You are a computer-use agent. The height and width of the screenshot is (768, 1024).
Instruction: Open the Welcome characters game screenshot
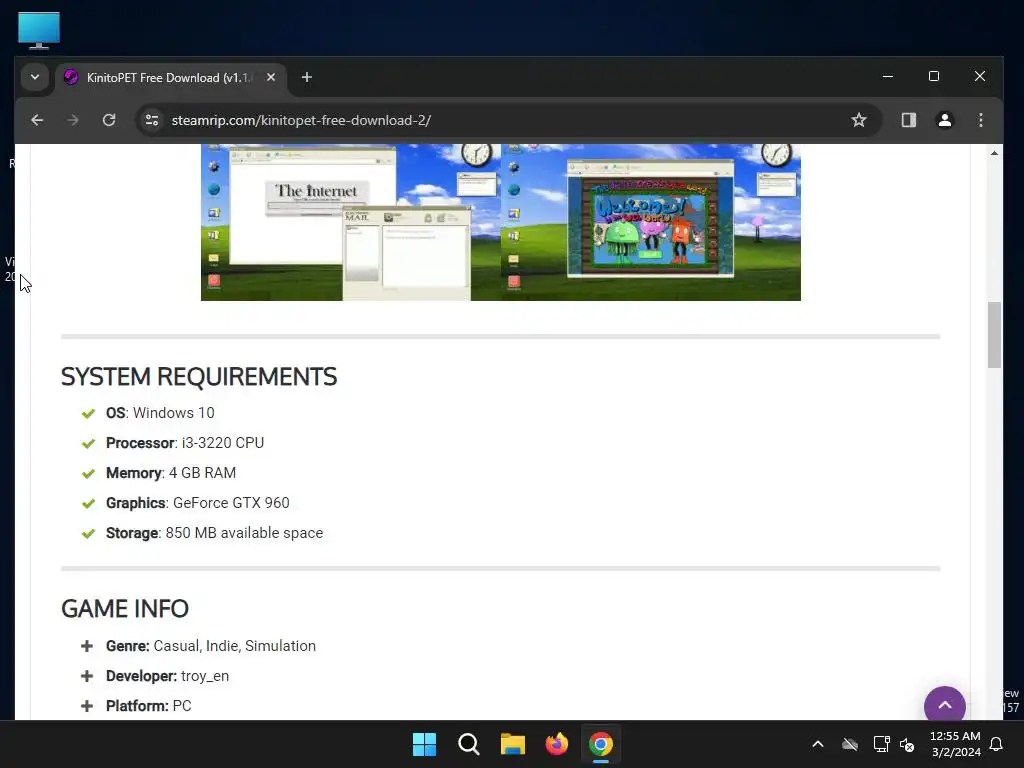651,222
